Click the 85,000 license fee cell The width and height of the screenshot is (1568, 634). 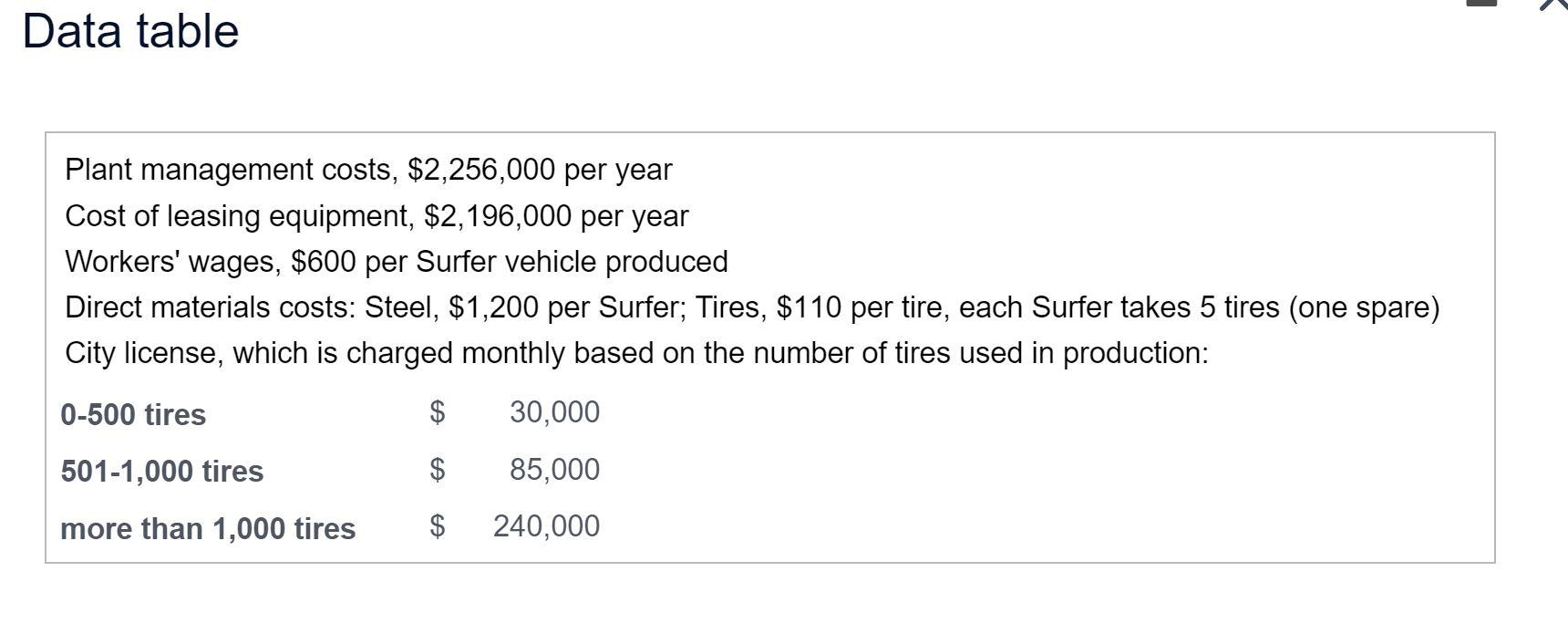pos(554,470)
